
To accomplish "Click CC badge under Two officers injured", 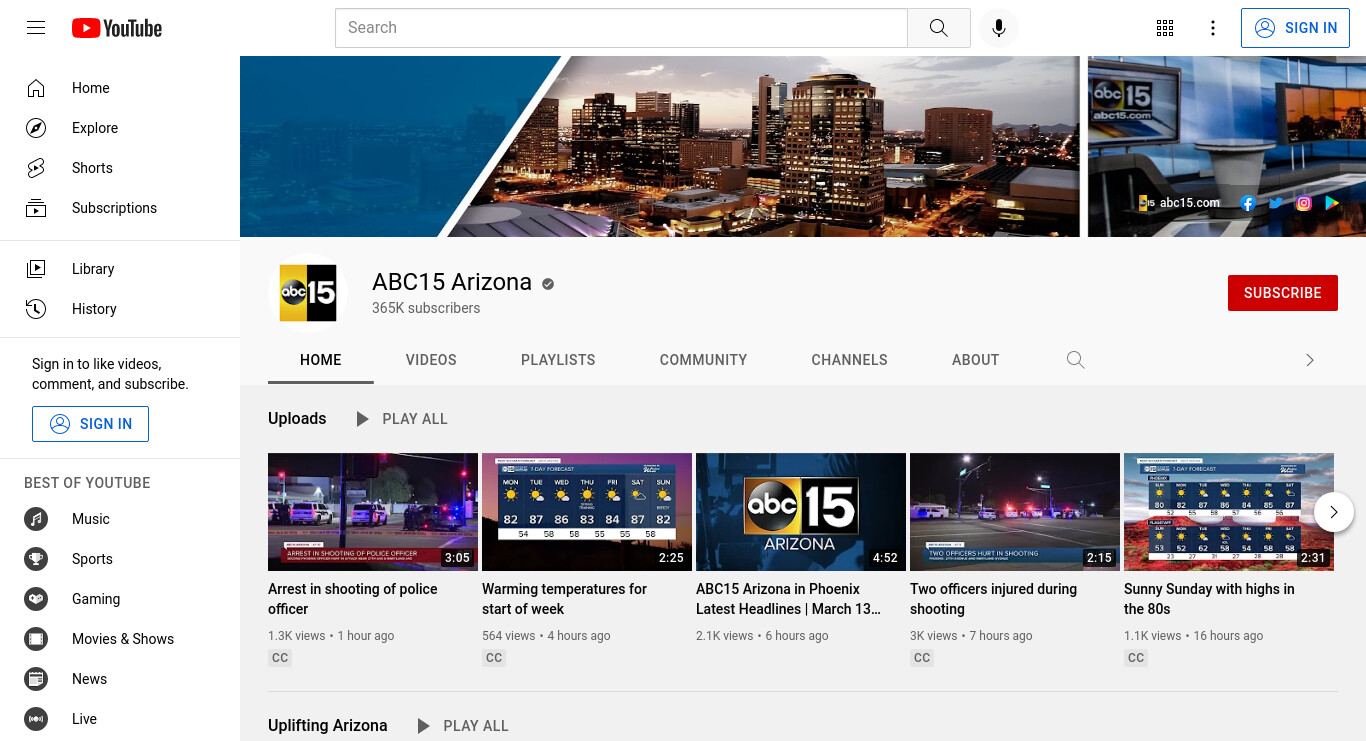I will pos(922,658).
